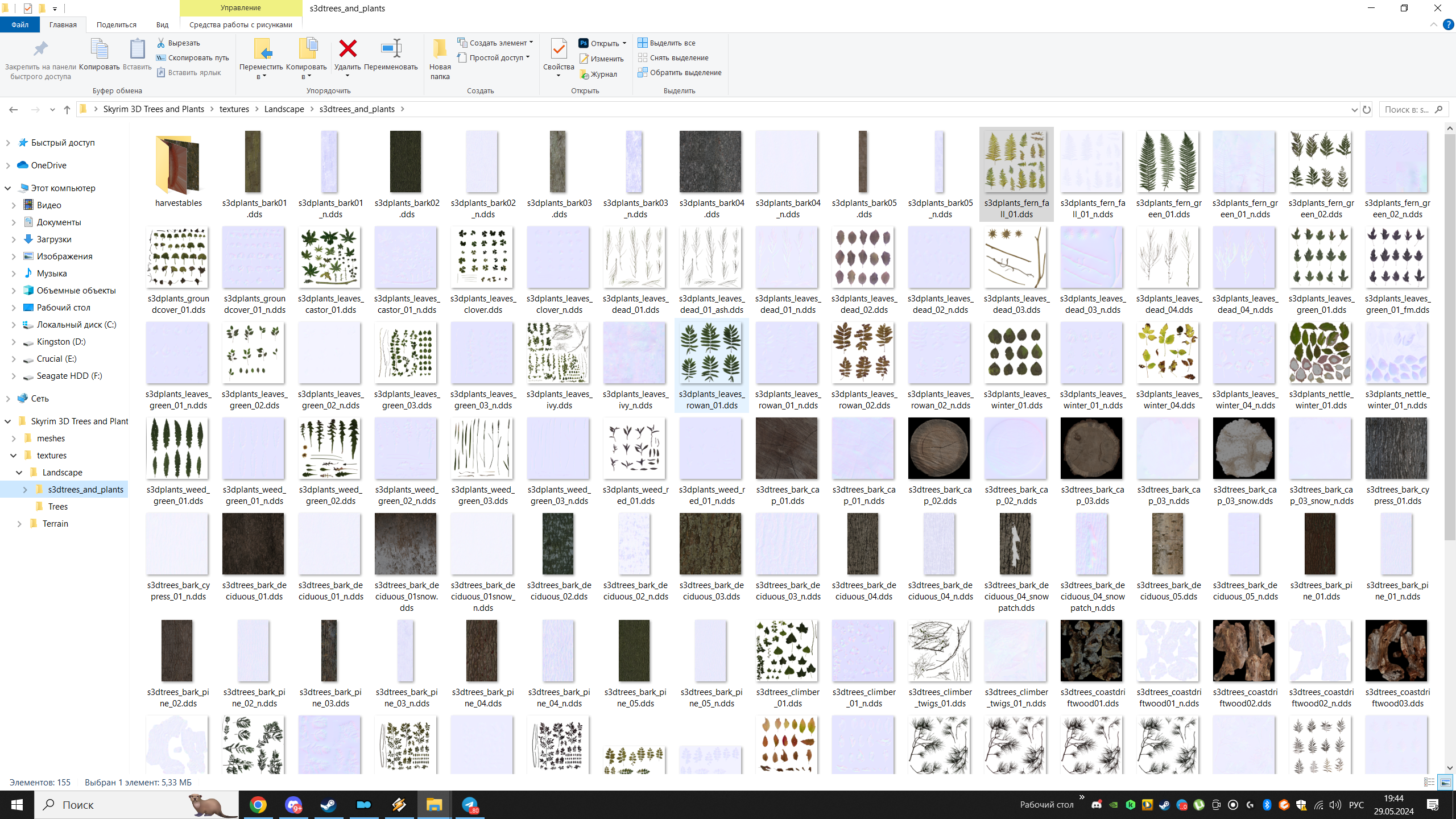Open Telegram from the taskbar
This screenshot has height=819, width=1456.
coord(470,805)
